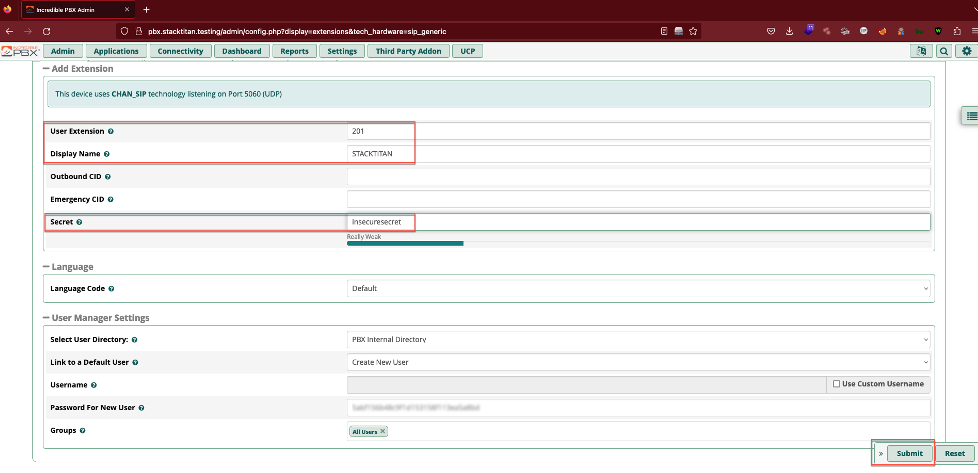Focus the Emergency CID field
Screen dimensions: 978x473
[639, 199]
